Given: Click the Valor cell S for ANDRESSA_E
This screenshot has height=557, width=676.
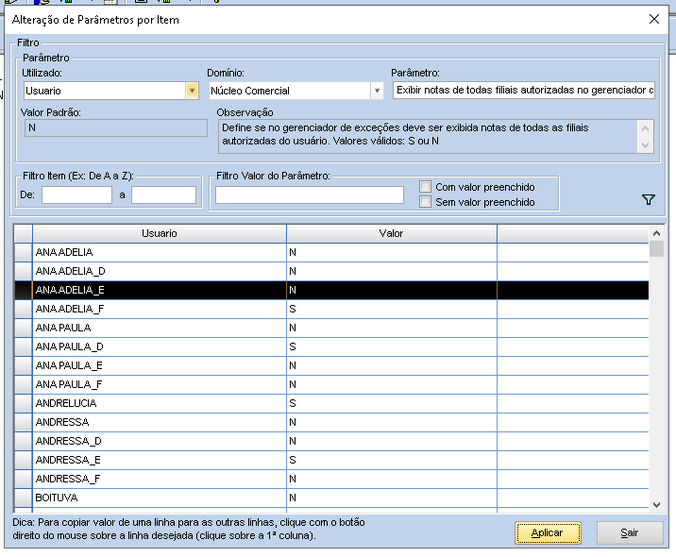Looking at the screenshot, I should point(391,460).
